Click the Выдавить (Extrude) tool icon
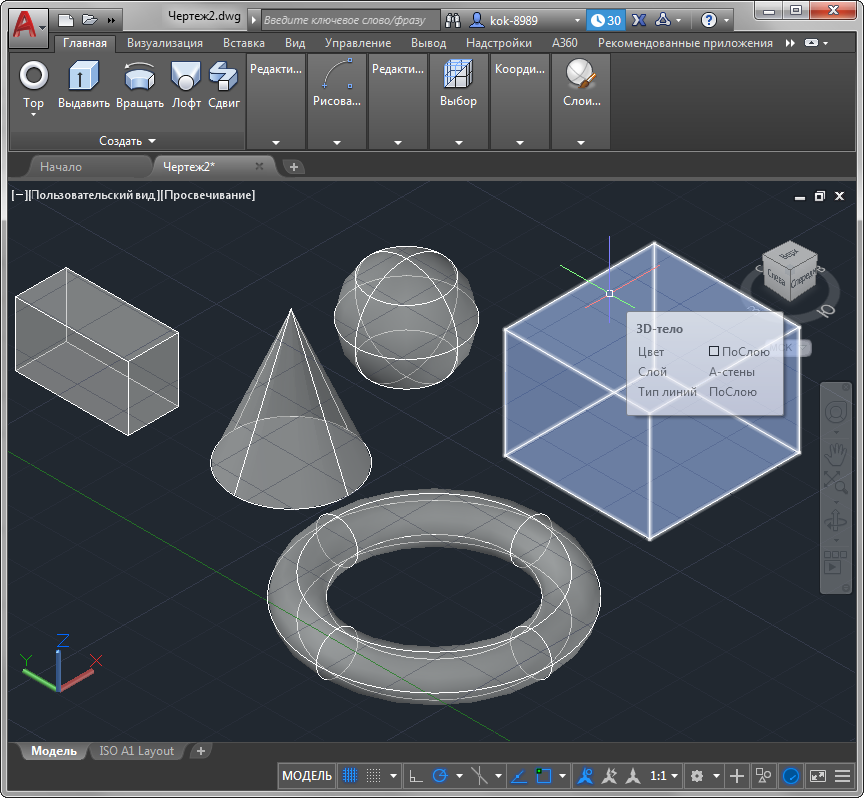The image size is (864, 798). tap(83, 76)
